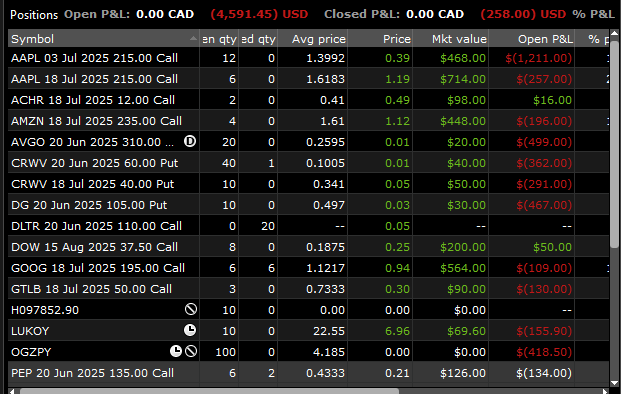Click the vertical scrollbar thumb

pyautogui.click(x=614, y=143)
